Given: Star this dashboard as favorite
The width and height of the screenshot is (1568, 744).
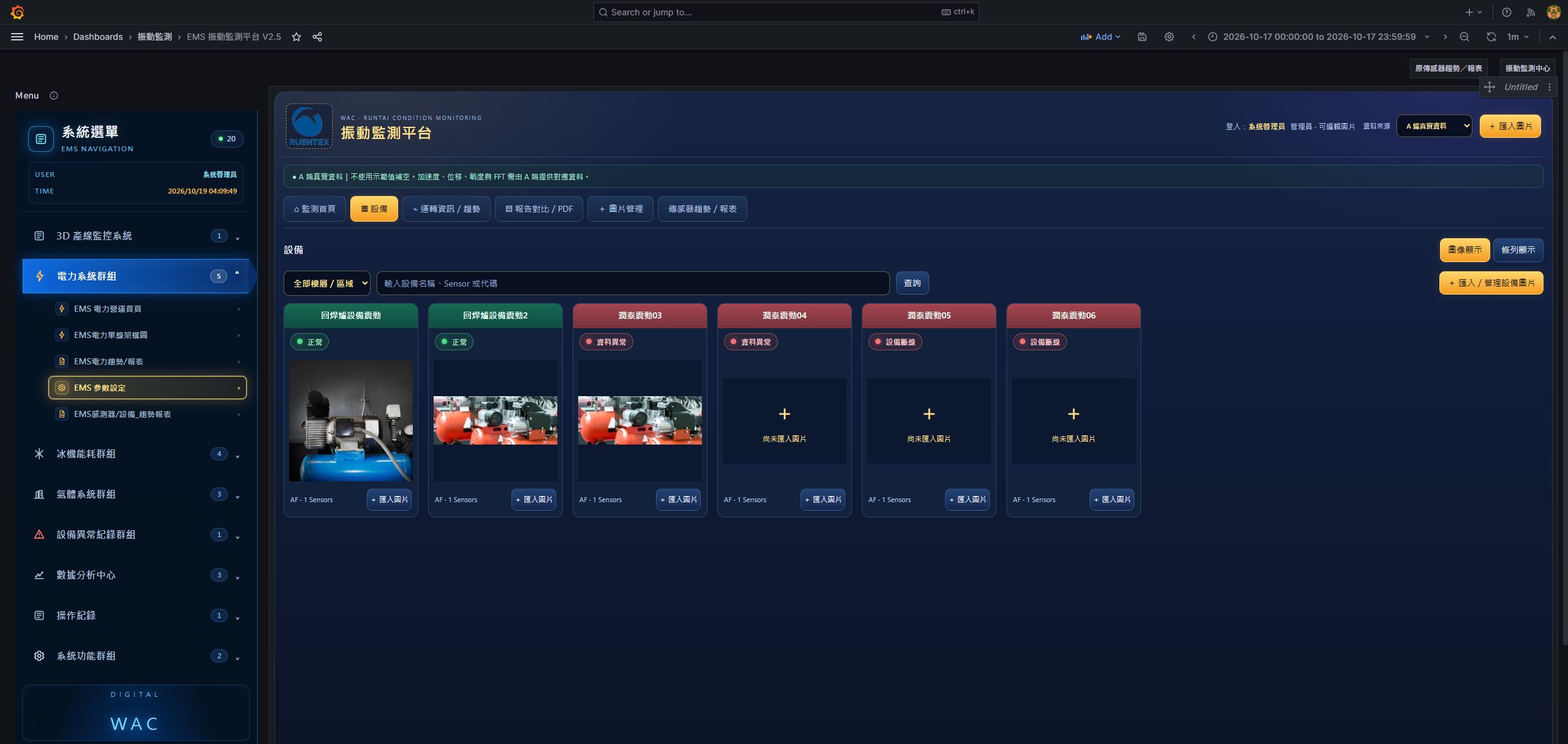Looking at the screenshot, I should coord(296,37).
